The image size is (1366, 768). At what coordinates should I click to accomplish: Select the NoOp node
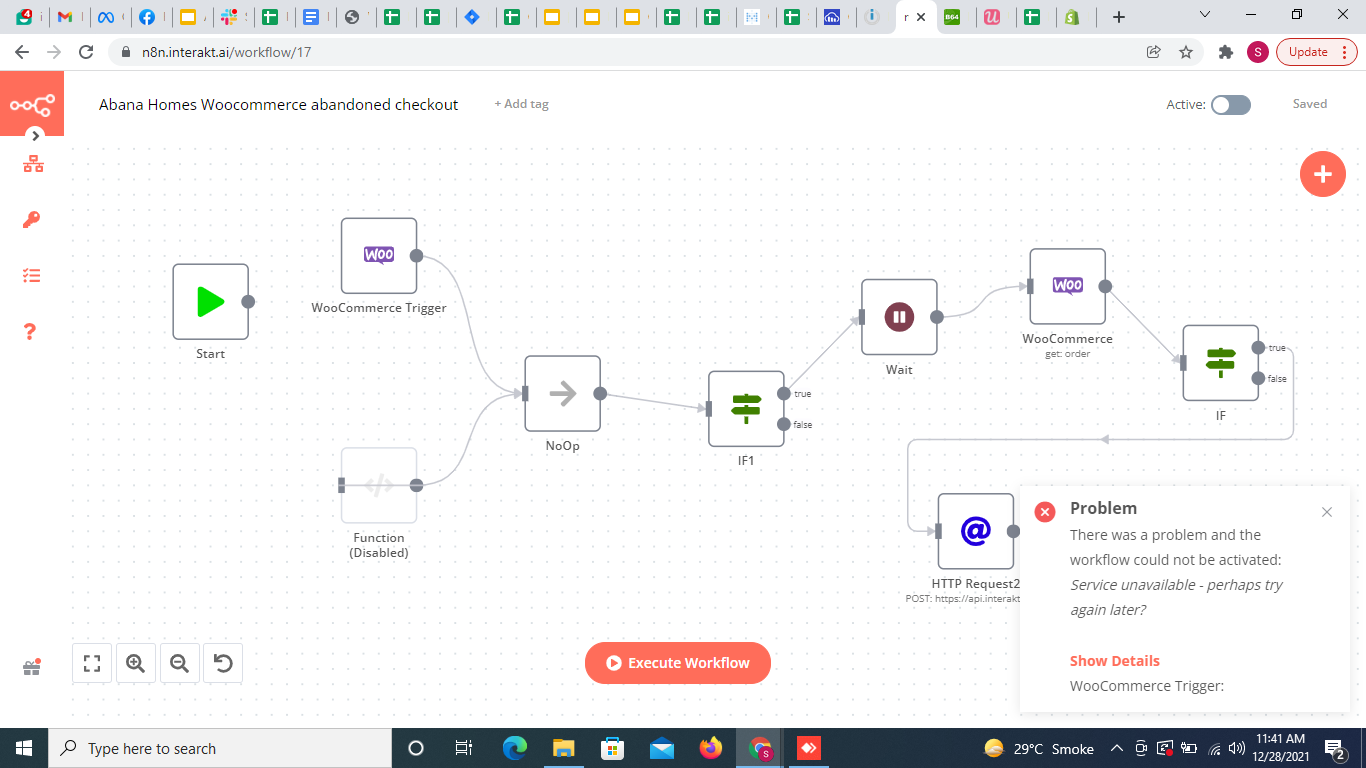point(563,394)
